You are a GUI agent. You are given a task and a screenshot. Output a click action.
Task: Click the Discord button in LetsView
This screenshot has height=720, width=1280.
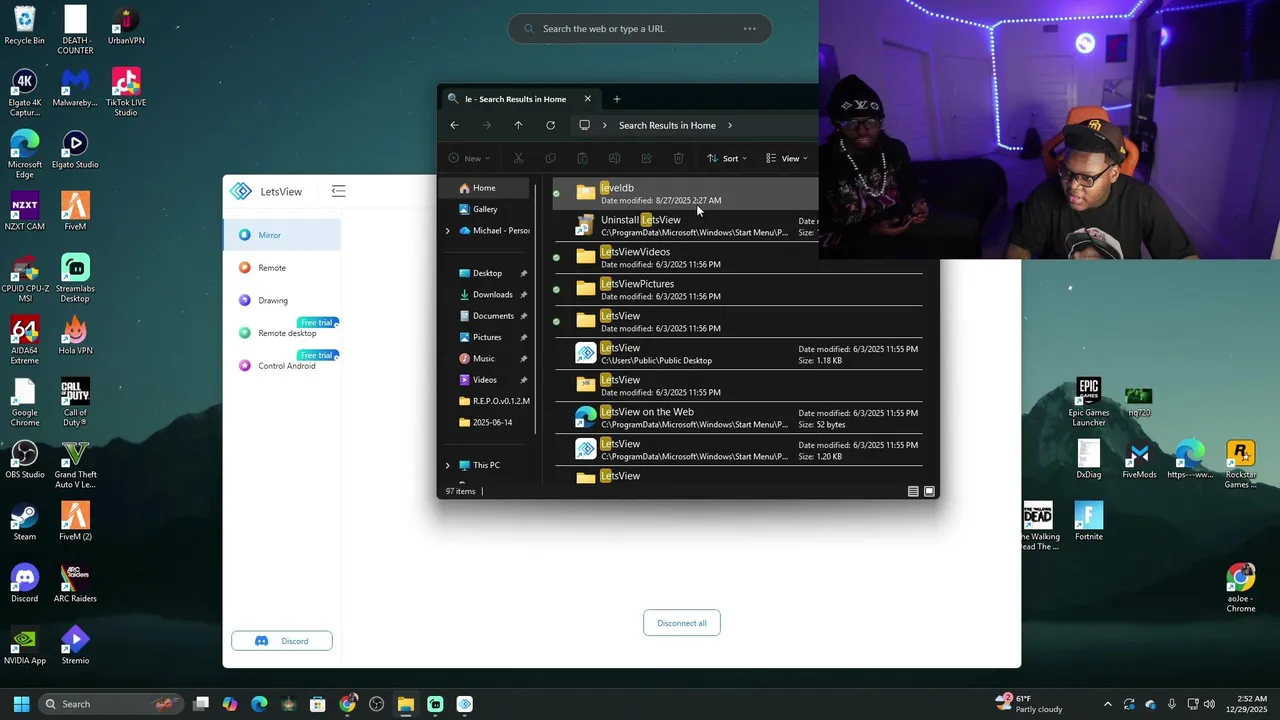pos(282,641)
